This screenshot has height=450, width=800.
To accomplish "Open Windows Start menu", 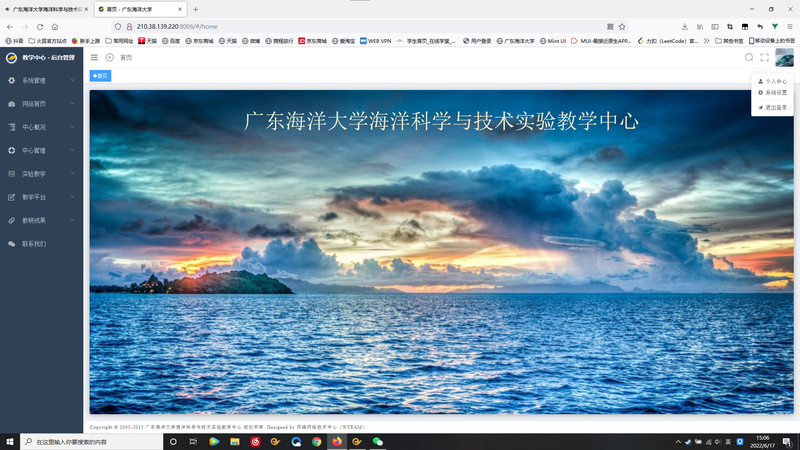I will coord(10,442).
